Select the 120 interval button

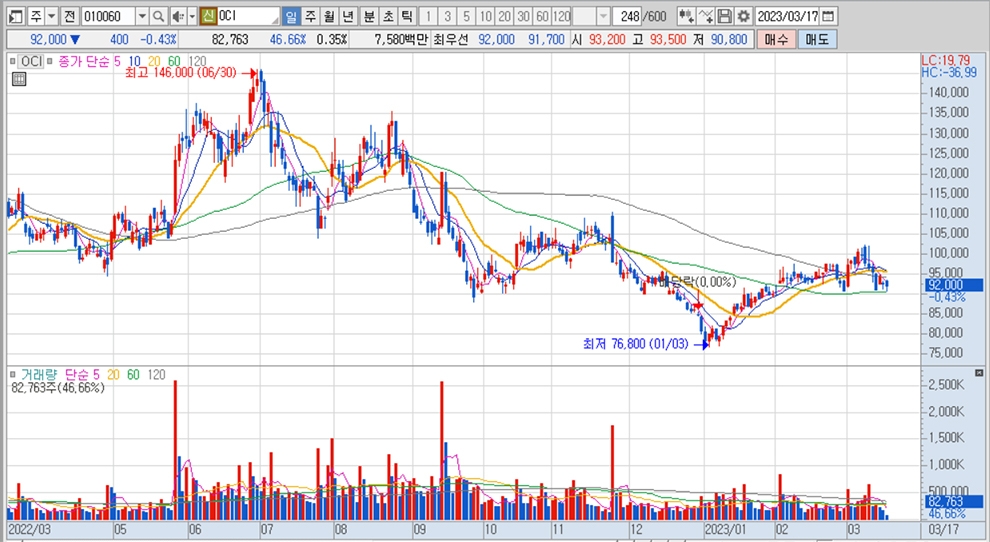(561, 16)
